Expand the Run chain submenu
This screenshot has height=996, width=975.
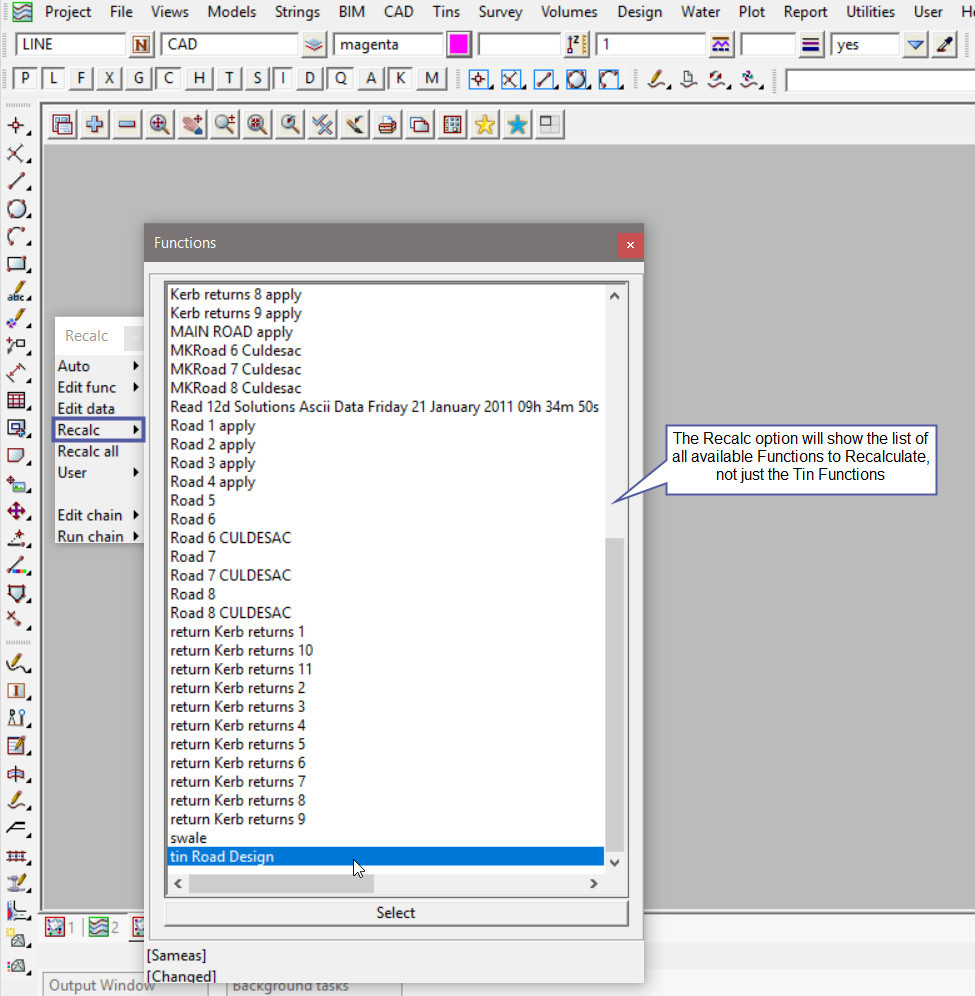97,536
